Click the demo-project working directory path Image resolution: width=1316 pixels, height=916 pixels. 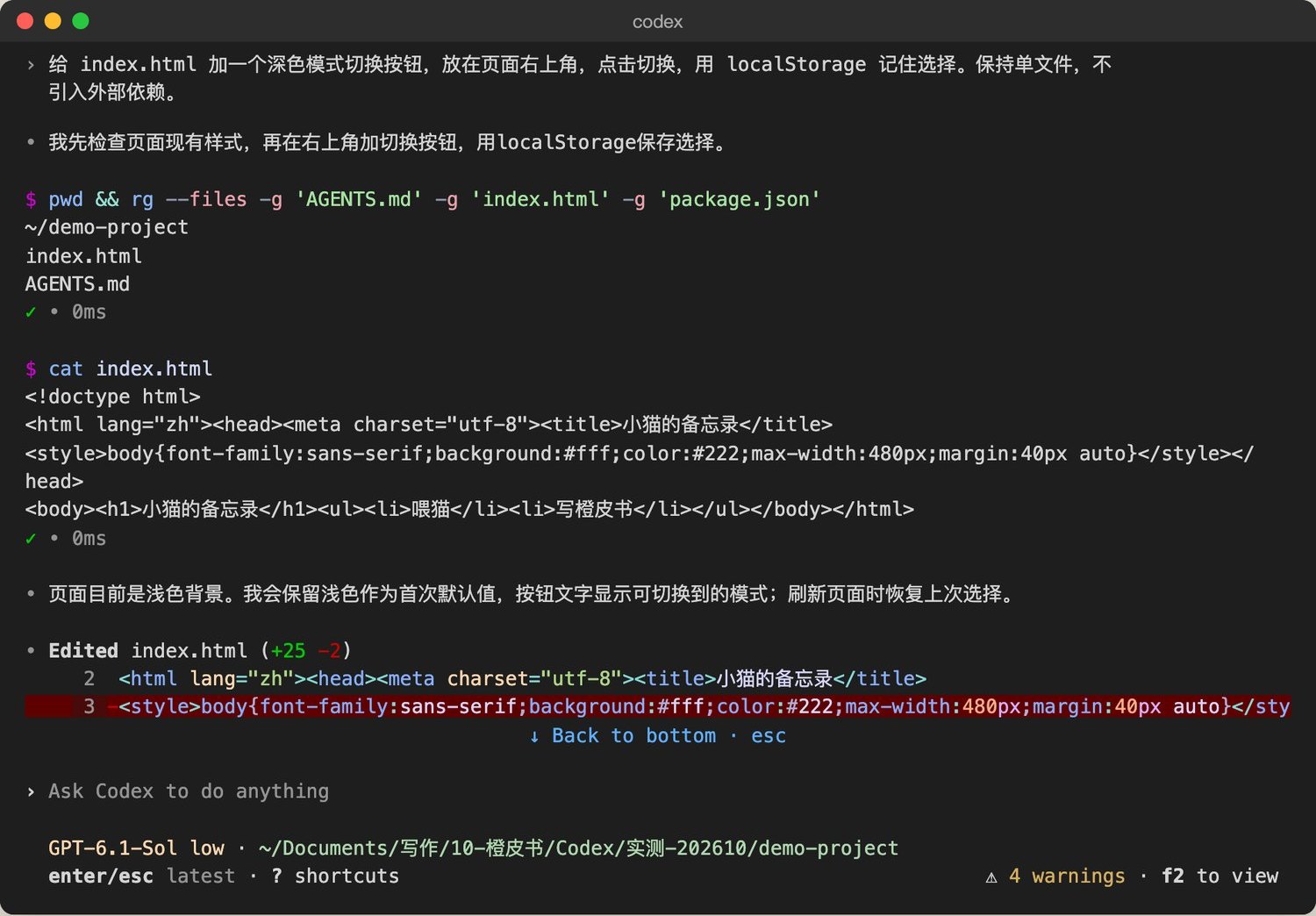578,848
